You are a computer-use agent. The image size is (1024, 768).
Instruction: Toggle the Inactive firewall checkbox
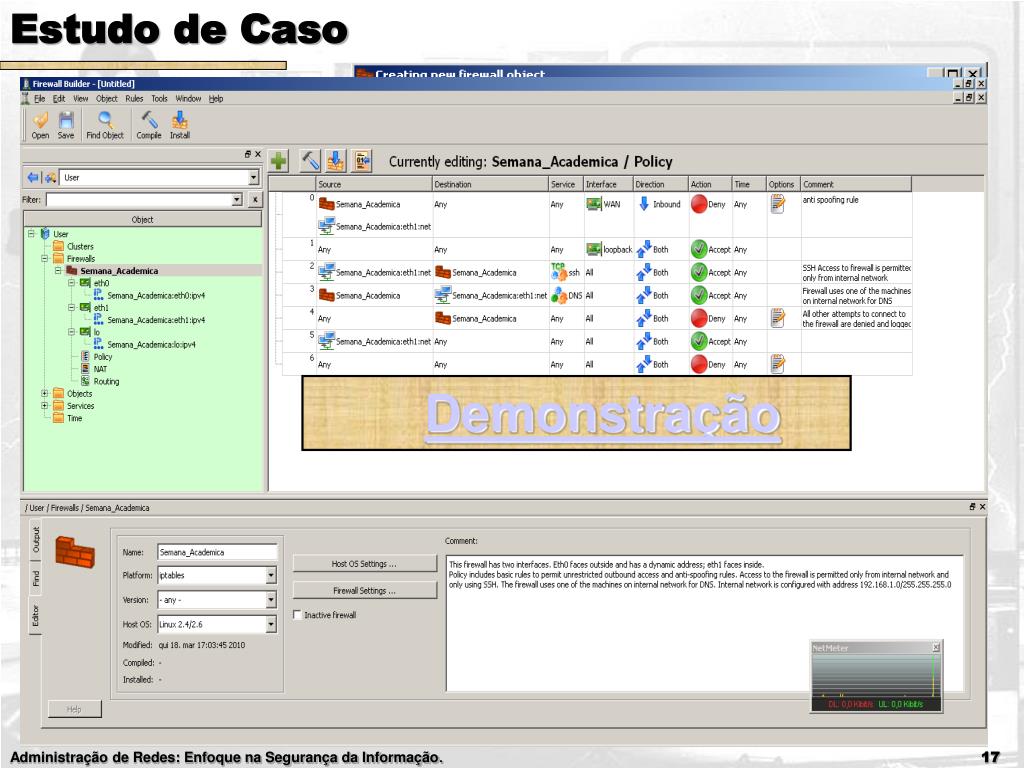point(297,615)
